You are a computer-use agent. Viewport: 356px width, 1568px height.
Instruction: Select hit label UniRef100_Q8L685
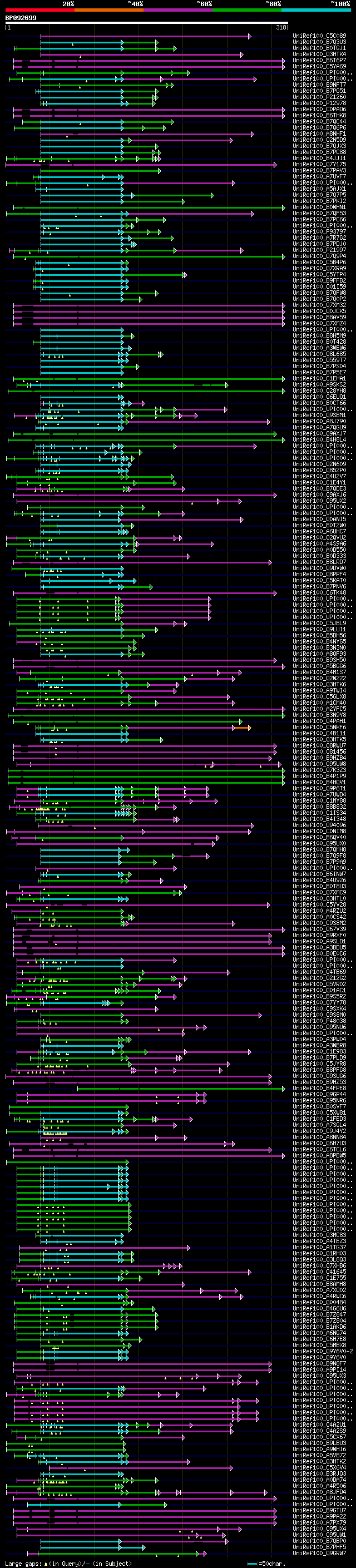coord(319,354)
